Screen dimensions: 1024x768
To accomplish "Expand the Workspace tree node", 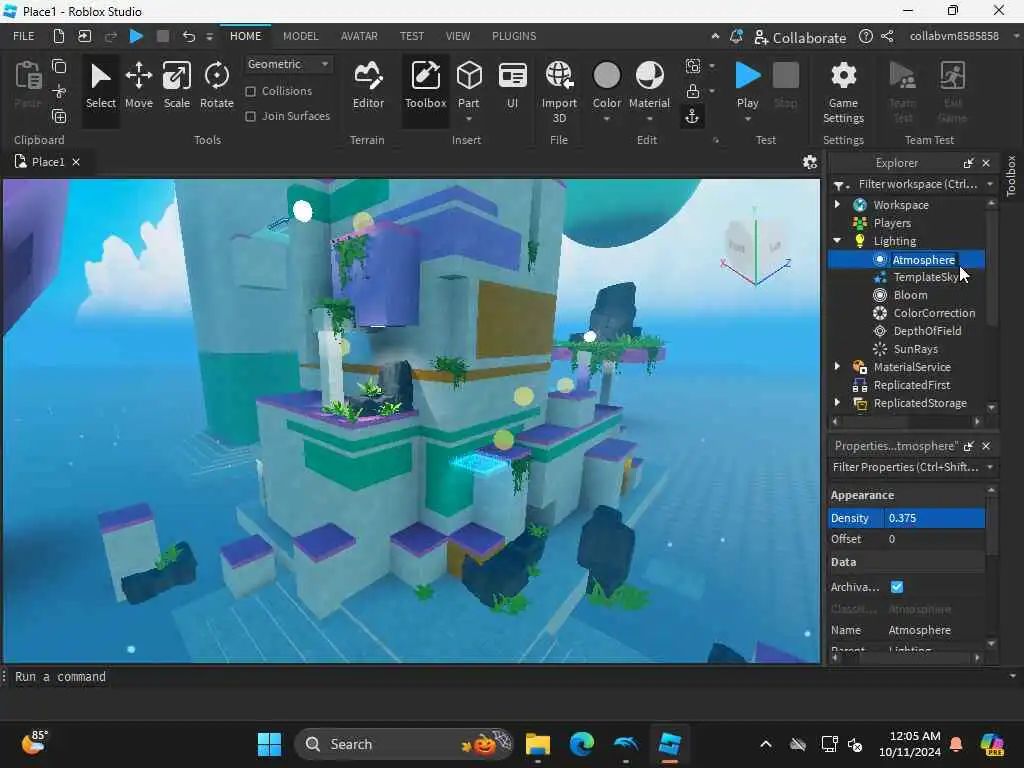I will click(x=837, y=204).
